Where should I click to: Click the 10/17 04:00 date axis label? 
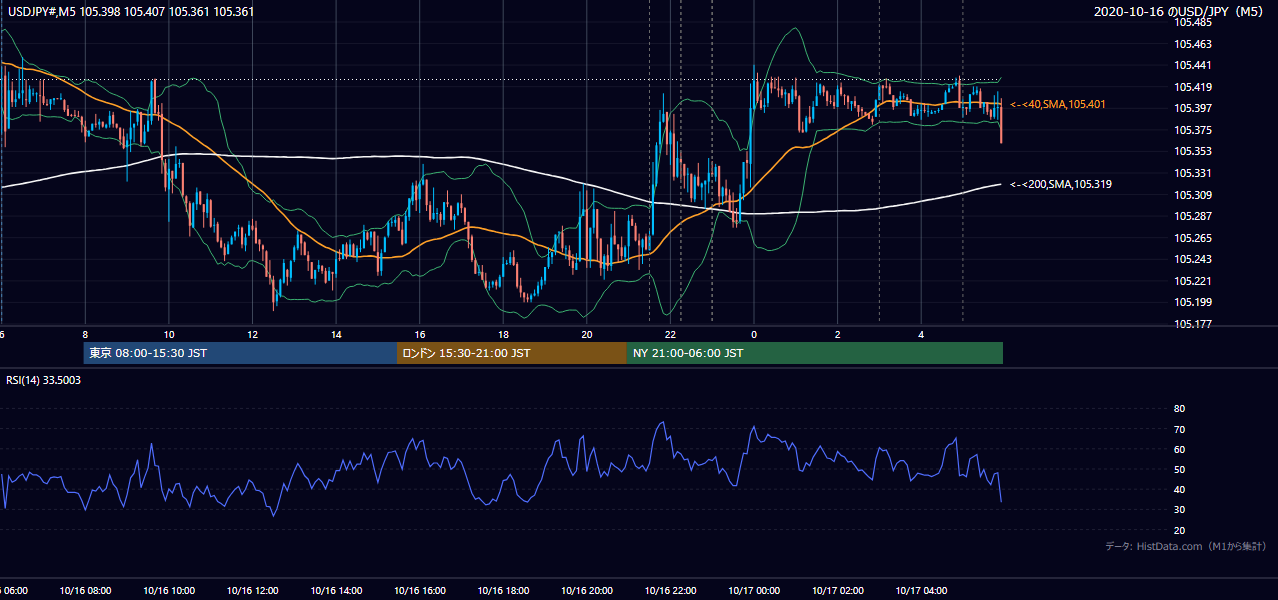tap(921, 590)
